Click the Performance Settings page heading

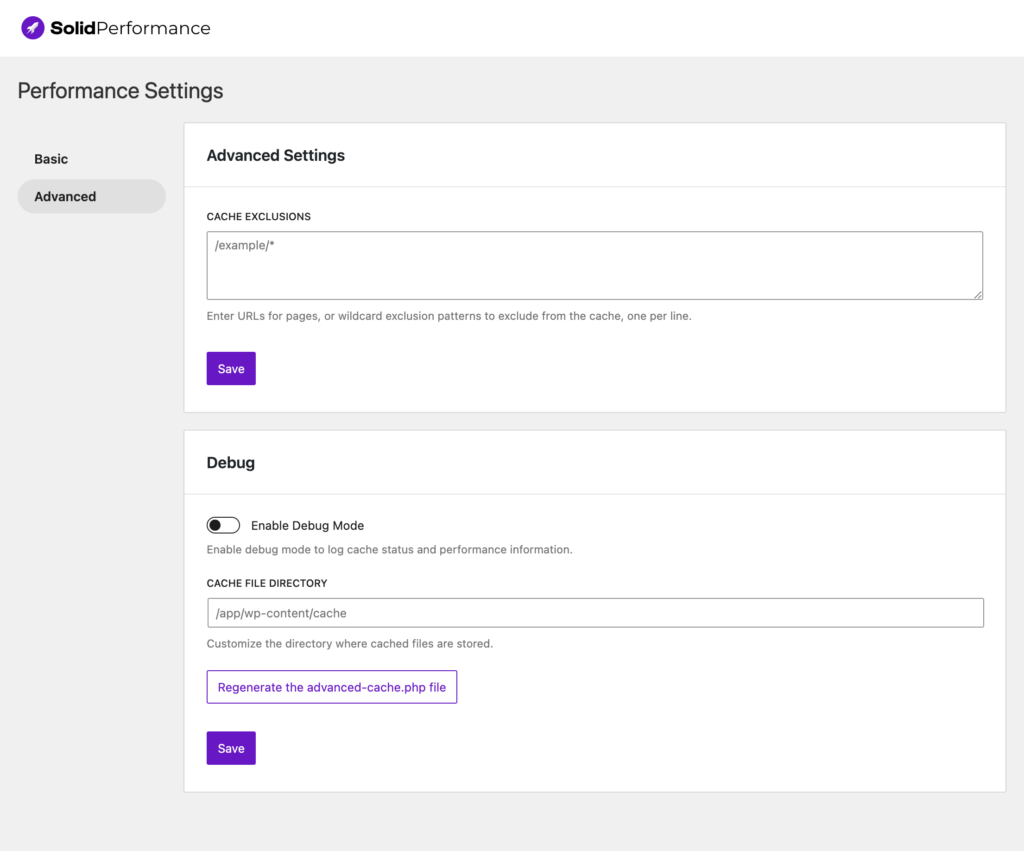tap(120, 91)
